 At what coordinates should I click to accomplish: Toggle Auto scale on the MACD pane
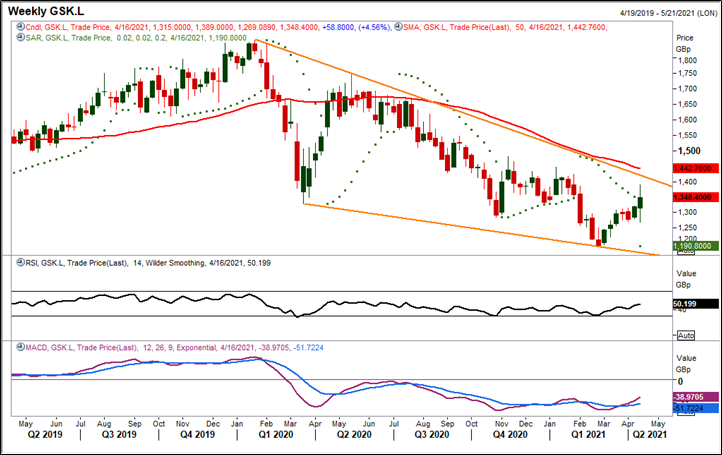pyautogui.click(x=686, y=413)
